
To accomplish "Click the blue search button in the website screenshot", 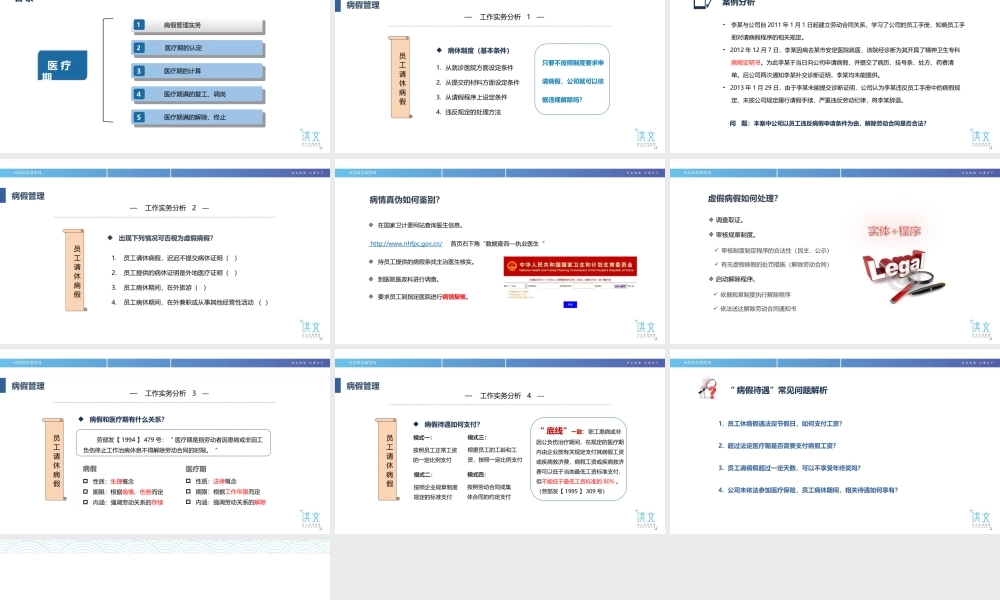I will coord(569,305).
